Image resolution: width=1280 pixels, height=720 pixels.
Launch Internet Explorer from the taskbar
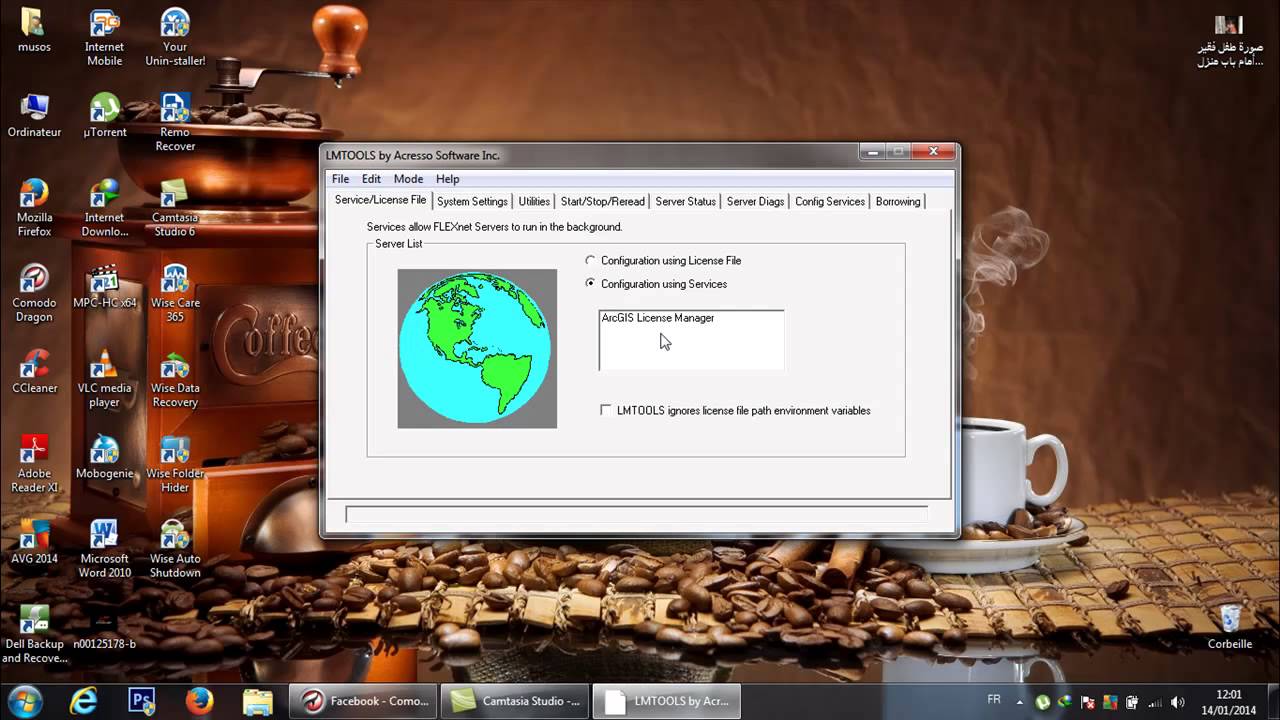pyautogui.click(x=84, y=700)
